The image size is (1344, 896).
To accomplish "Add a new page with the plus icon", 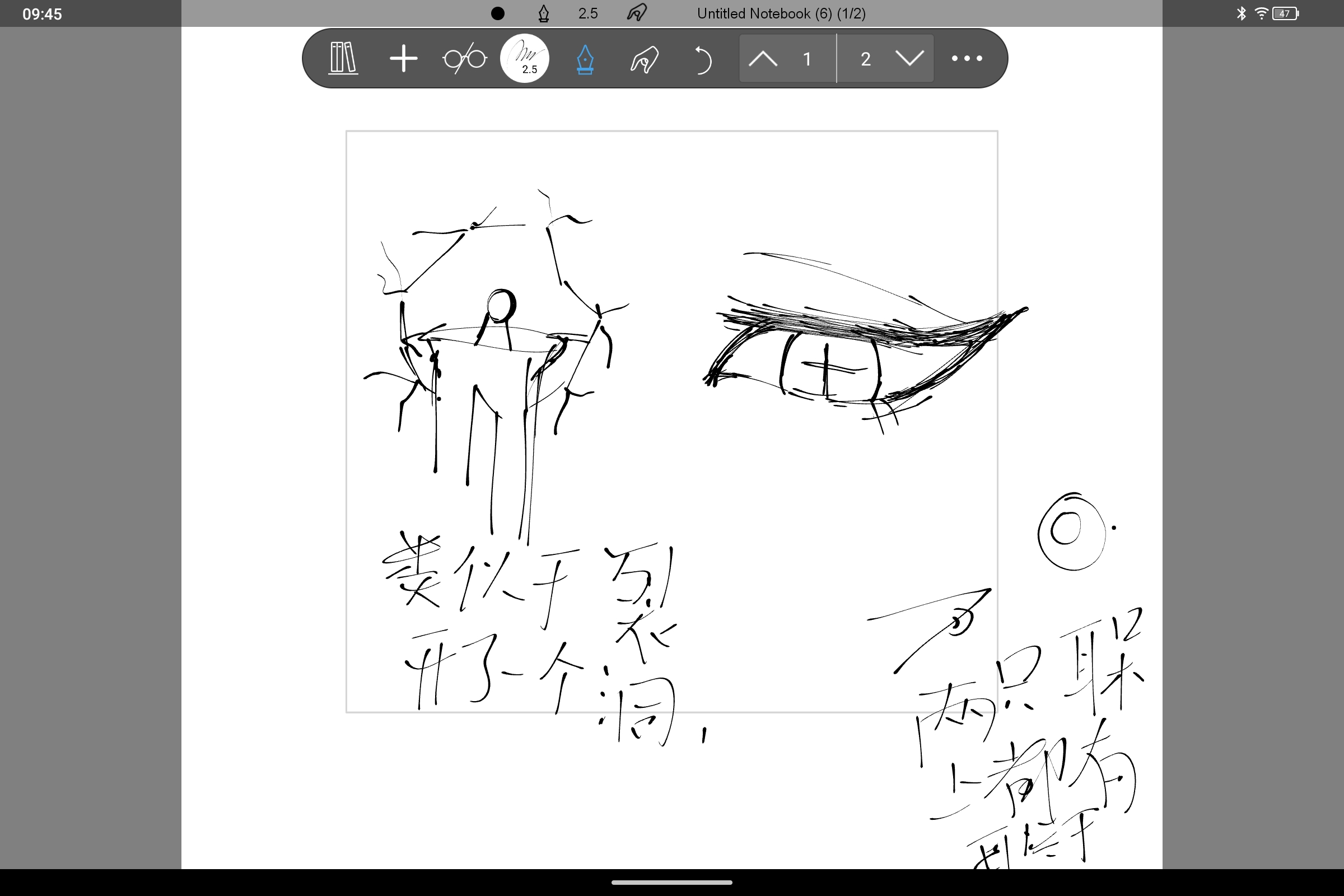I will [x=404, y=58].
